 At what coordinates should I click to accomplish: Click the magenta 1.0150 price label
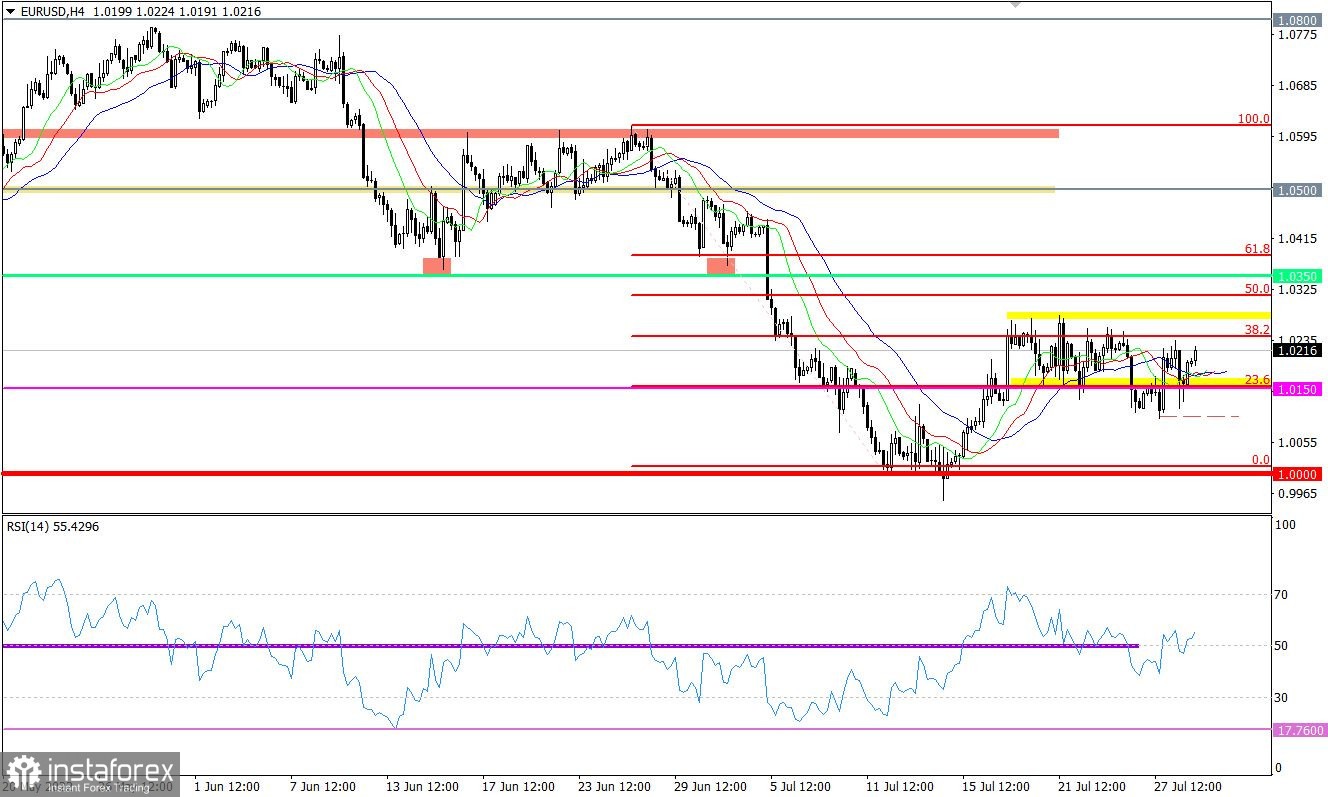(x=1299, y=388)
